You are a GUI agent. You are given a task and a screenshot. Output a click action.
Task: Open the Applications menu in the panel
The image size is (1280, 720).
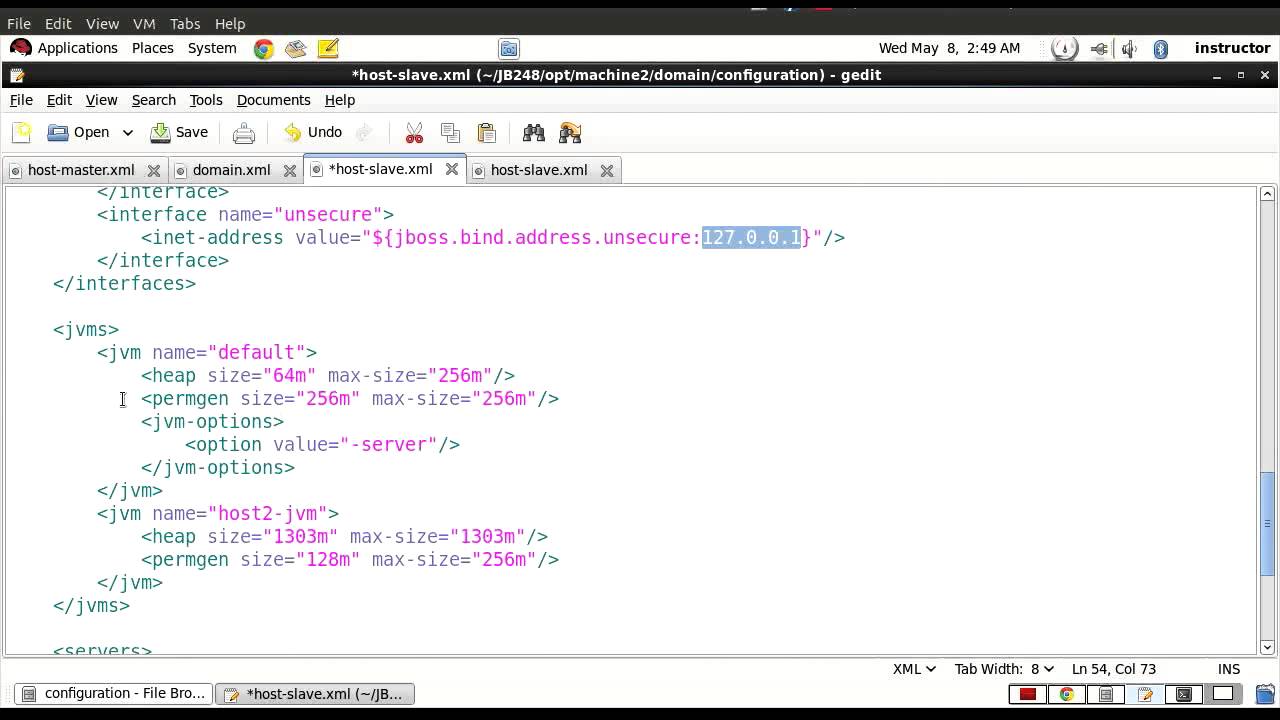pyautogui.click(x=64, y=48)
